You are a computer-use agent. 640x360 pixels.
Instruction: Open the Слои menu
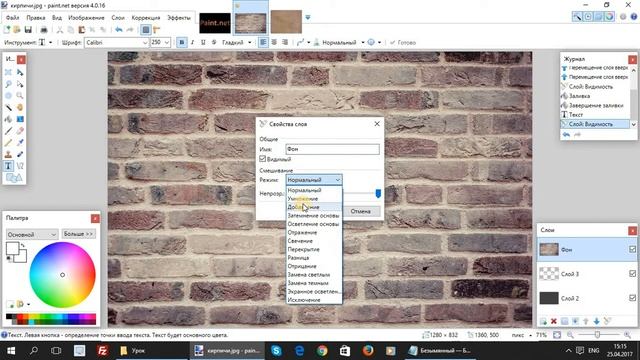point(118,18)
